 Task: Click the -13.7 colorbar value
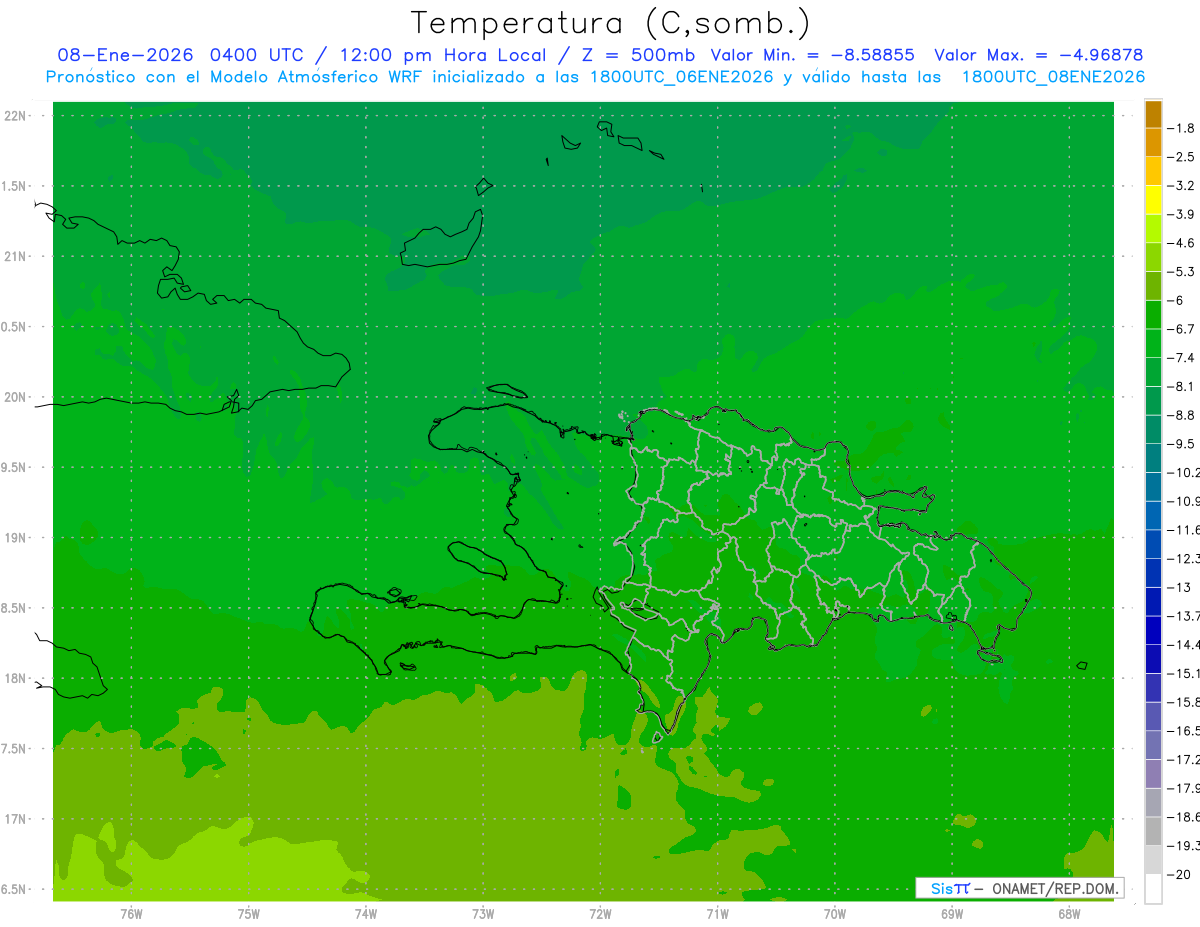pyautogui.click(x=1183, y=616)
